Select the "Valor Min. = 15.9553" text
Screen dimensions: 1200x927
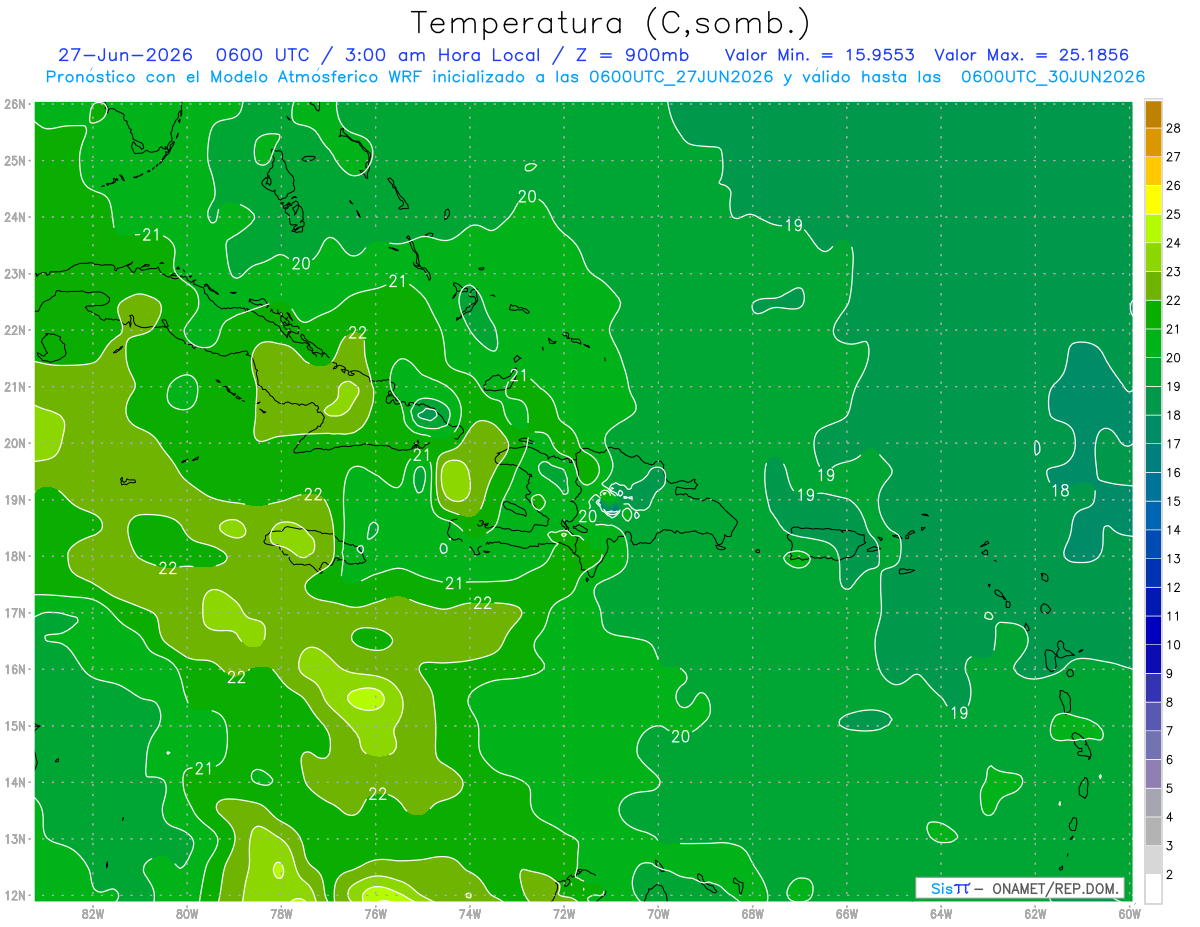(x=819, y=55)
